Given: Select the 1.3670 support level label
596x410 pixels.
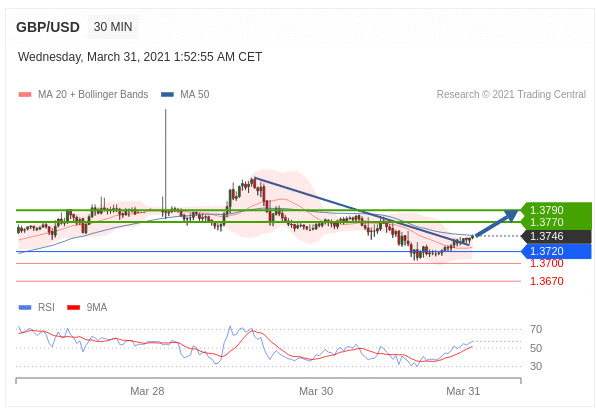Looking at the screenshot, I should click(547, 281).
